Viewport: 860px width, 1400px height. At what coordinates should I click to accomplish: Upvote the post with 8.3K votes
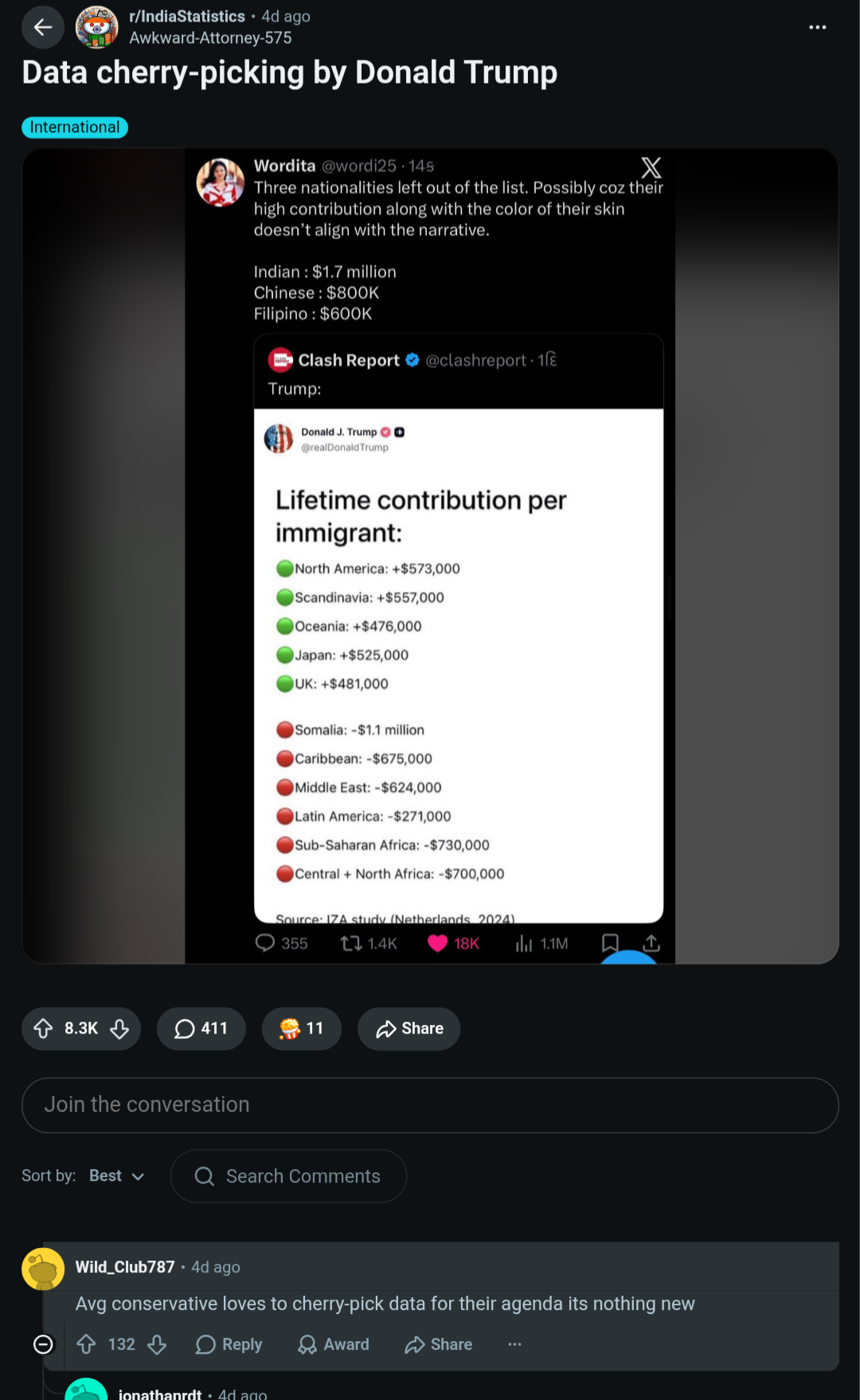click(44, 1029)
